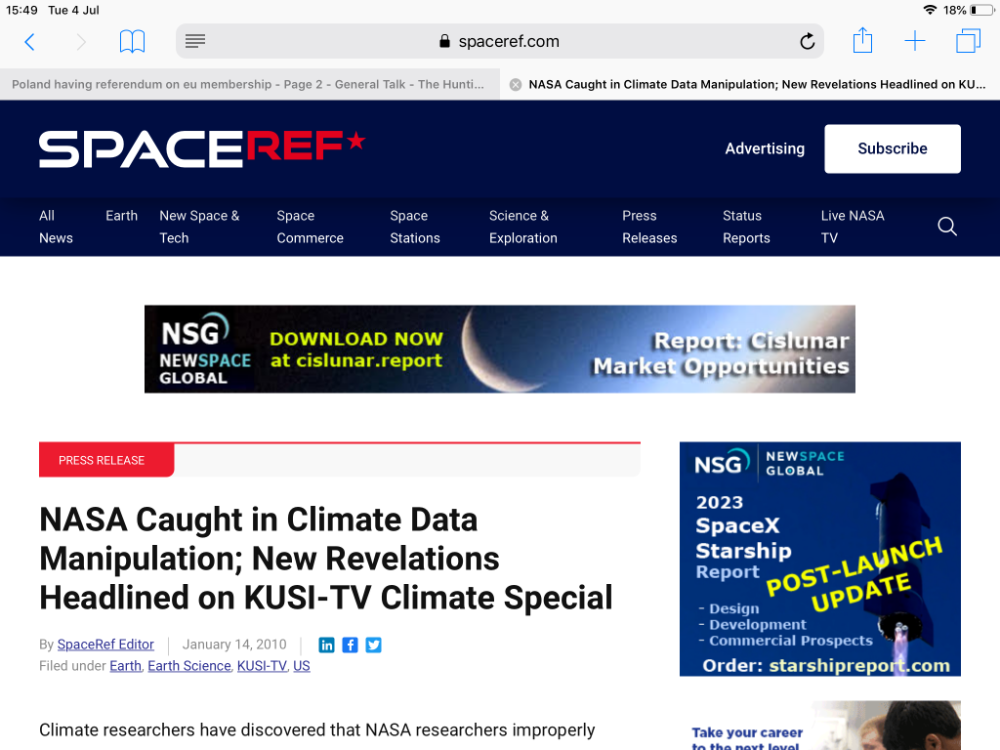Close the NASA Caught tab

(515, 85)
